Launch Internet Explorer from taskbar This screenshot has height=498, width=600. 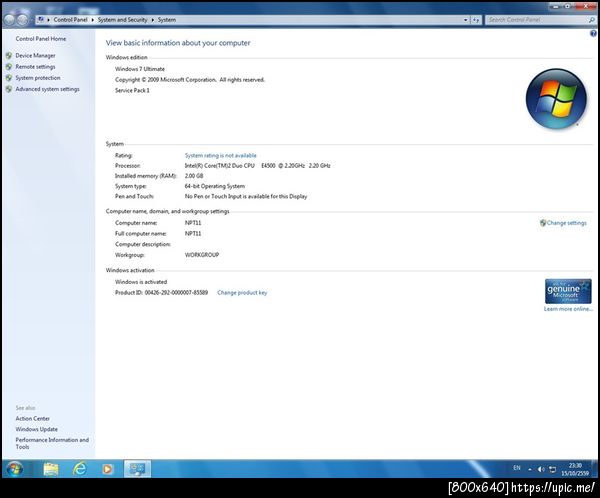(79, 469)
